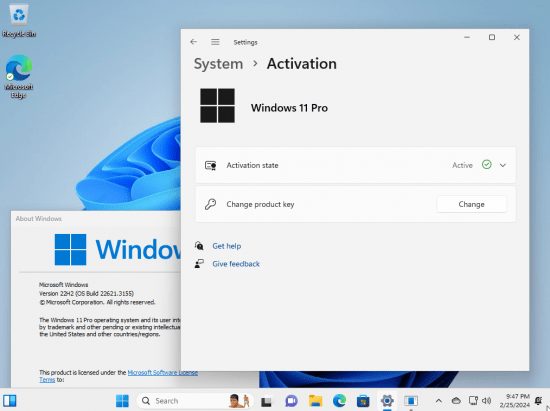Open Microsoft Store from taskbar
Screen dimensions: 550x411
363,401
